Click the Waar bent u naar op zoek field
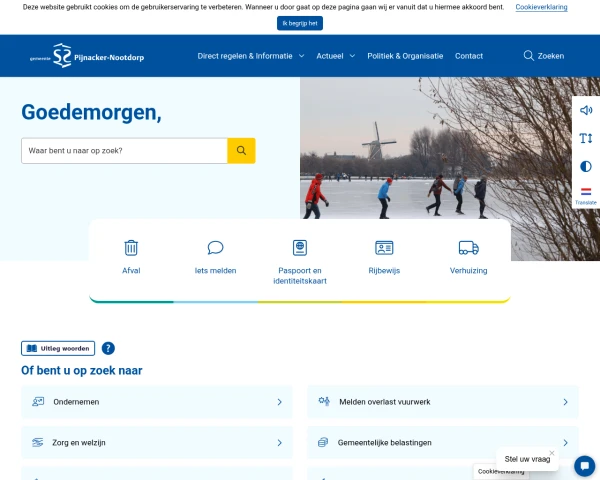The width and height of the screenshot is (600, 480). point(125,151)
